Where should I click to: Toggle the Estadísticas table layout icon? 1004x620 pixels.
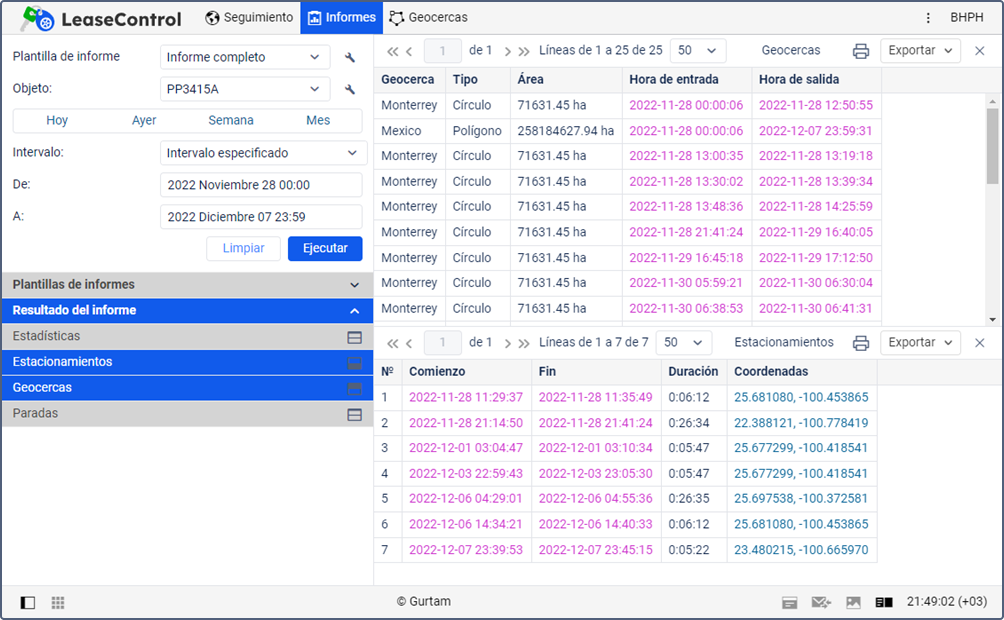[354, 337]
